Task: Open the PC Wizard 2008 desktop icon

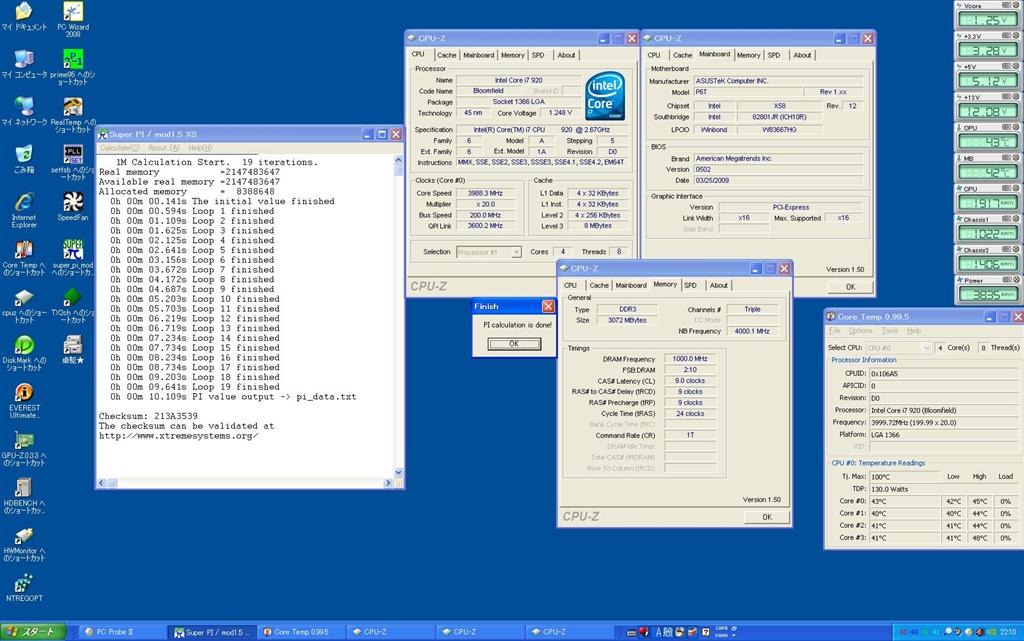Action: click(x=72, y=13)
